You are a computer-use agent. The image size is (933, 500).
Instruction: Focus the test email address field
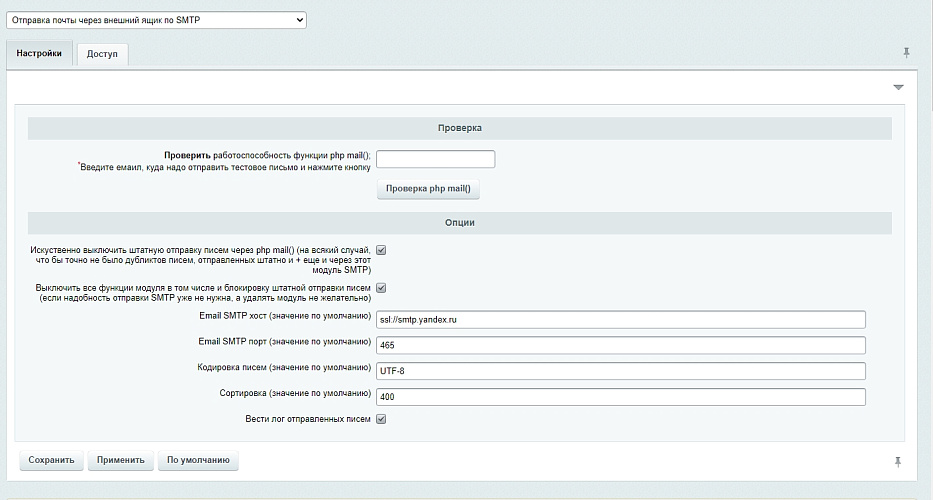(x=435, y=159)
